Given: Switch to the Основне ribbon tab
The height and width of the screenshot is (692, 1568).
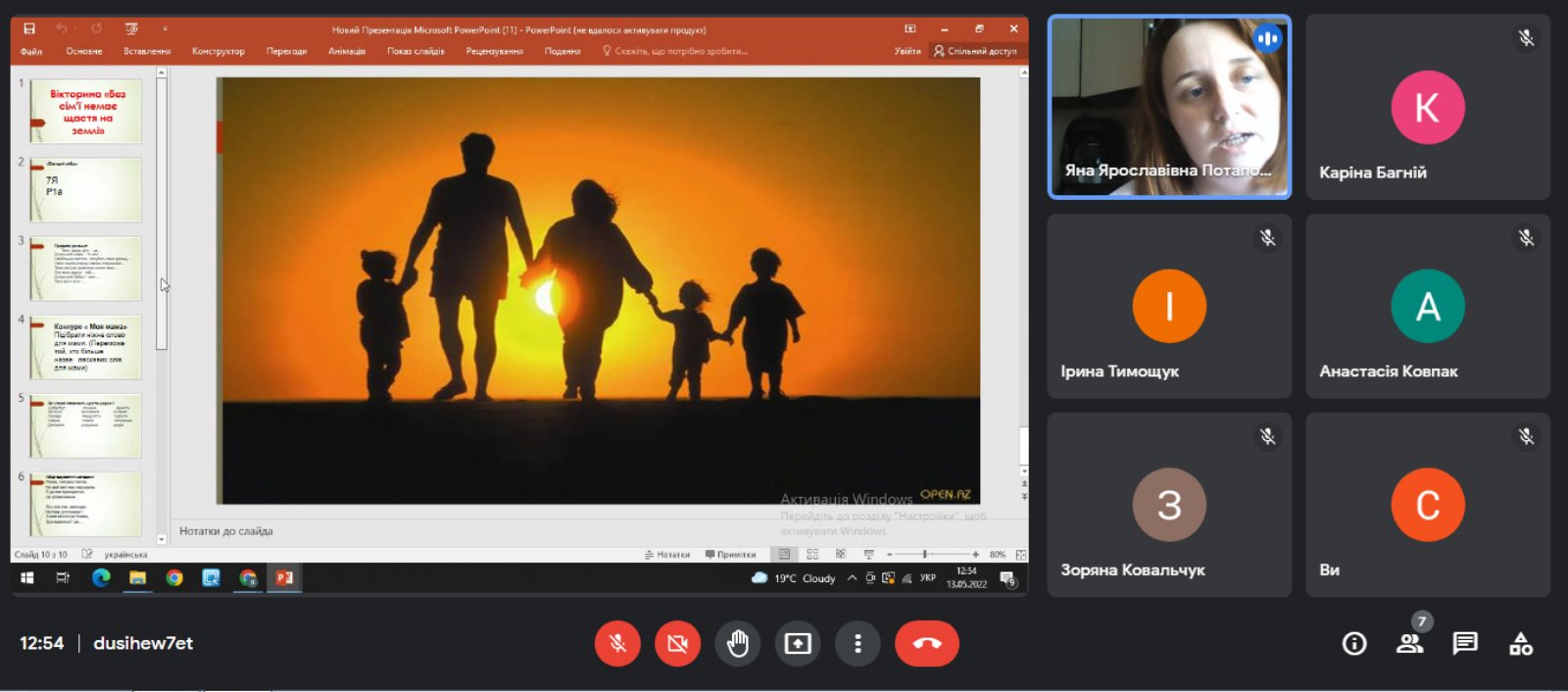Looking at the screenshot, I should [84, 51].
